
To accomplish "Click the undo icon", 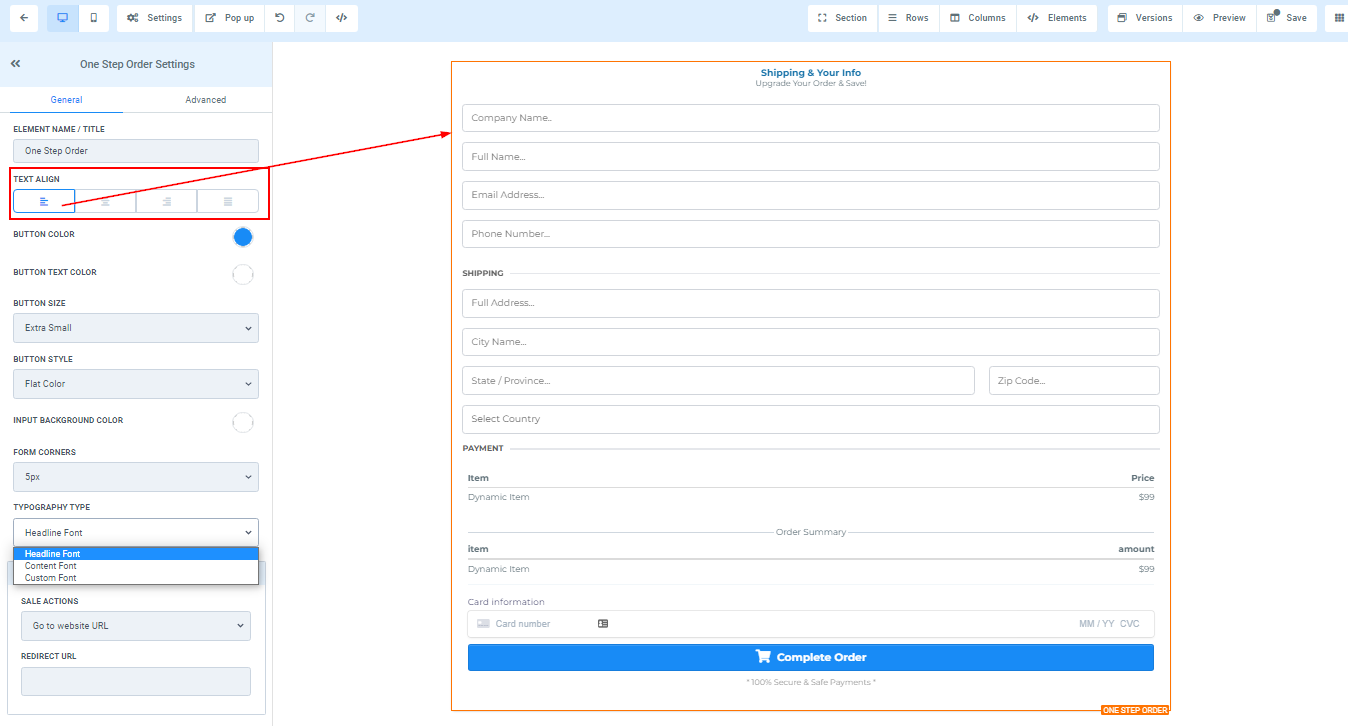I will pyautogui.click(x=279, y=18).
